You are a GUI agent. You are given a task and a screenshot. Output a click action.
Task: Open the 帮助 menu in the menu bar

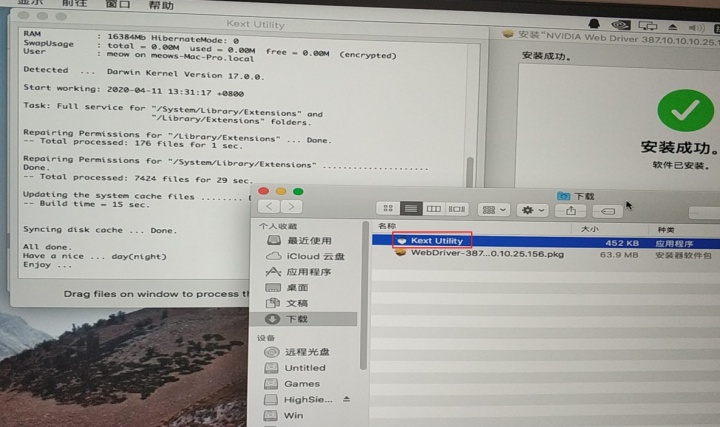(161, 5)
